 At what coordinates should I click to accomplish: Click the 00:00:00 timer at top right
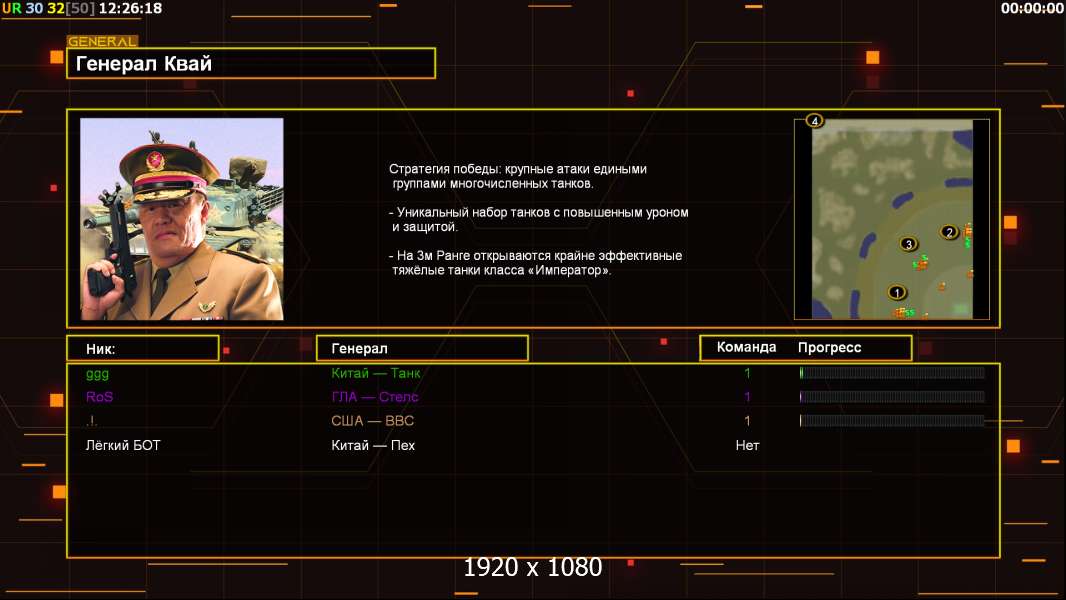[1031, 9]
